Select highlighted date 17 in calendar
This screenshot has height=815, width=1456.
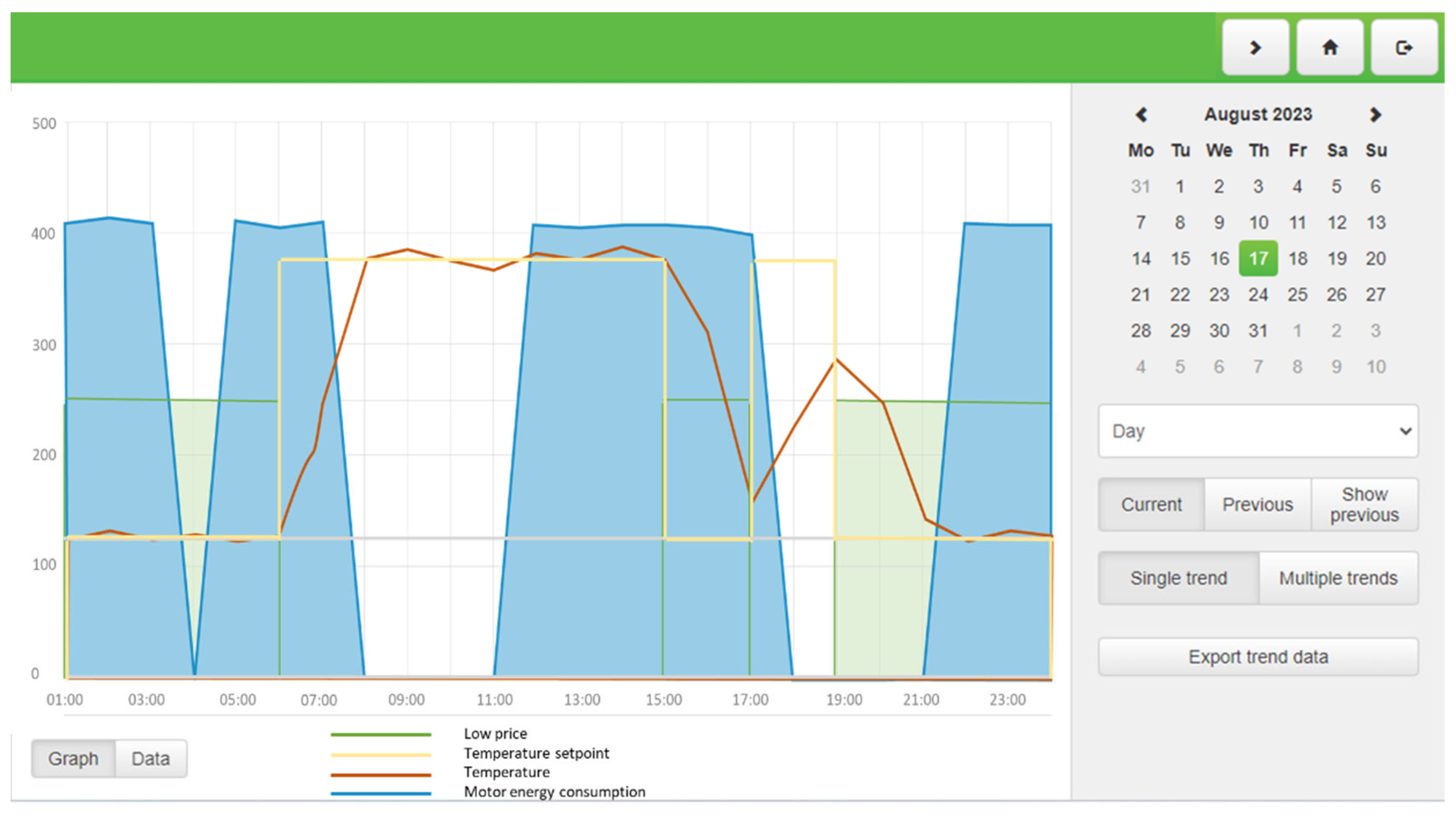1258,258
